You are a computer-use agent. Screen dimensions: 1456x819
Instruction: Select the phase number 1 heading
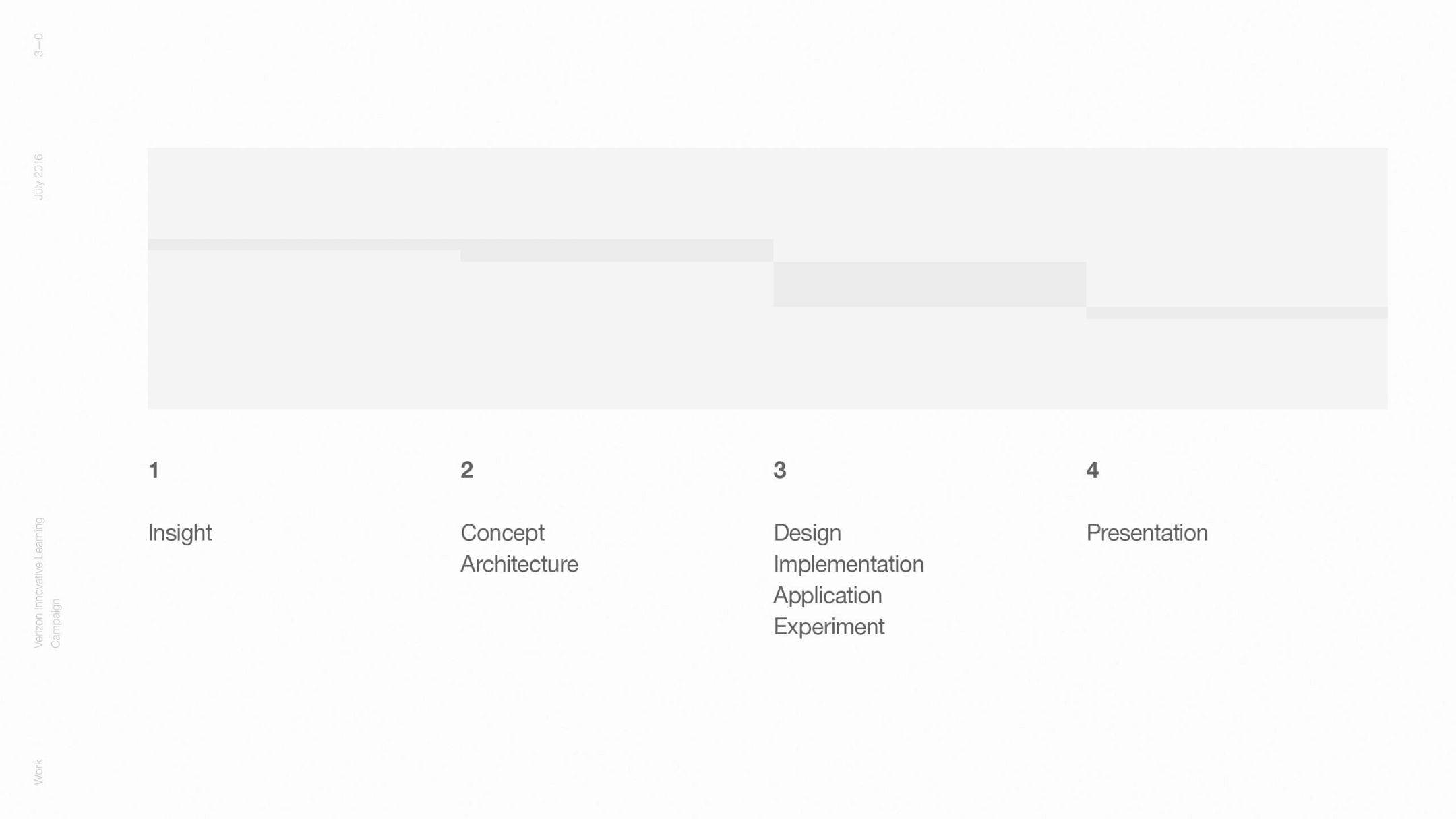pyautogui.click(x=154, y=470)
